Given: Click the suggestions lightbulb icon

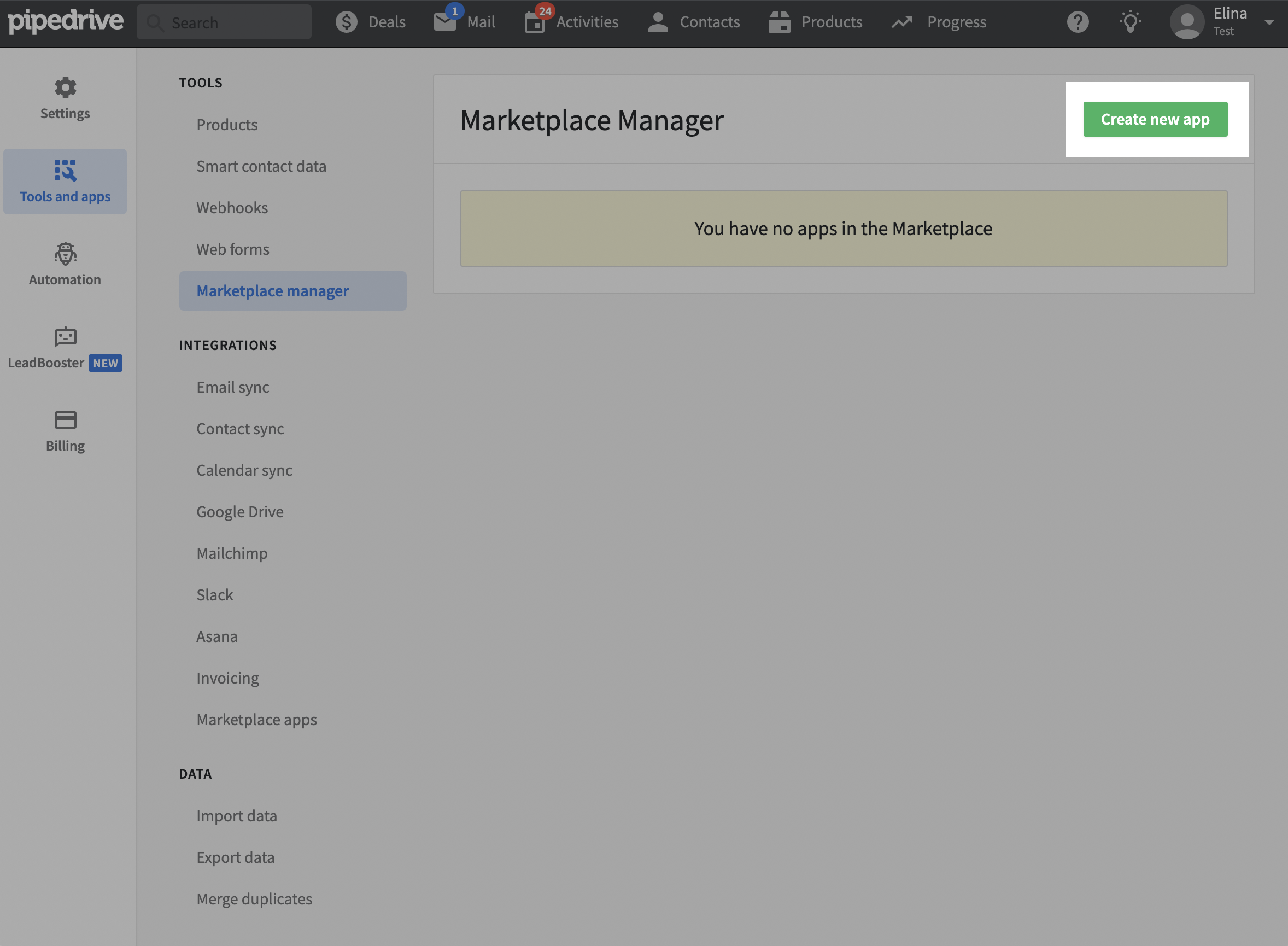Looking at the screenshot, I should click(x=1131, y=22).
